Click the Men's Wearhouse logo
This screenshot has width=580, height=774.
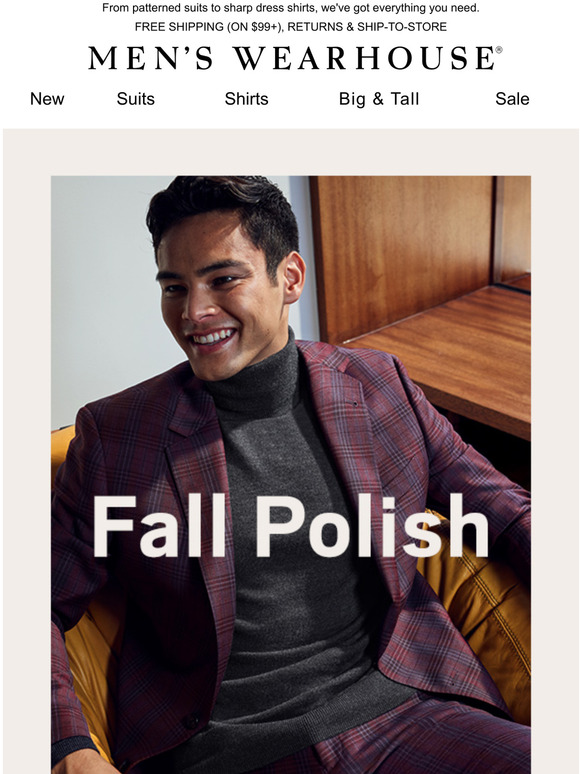(x=291, y=58)
